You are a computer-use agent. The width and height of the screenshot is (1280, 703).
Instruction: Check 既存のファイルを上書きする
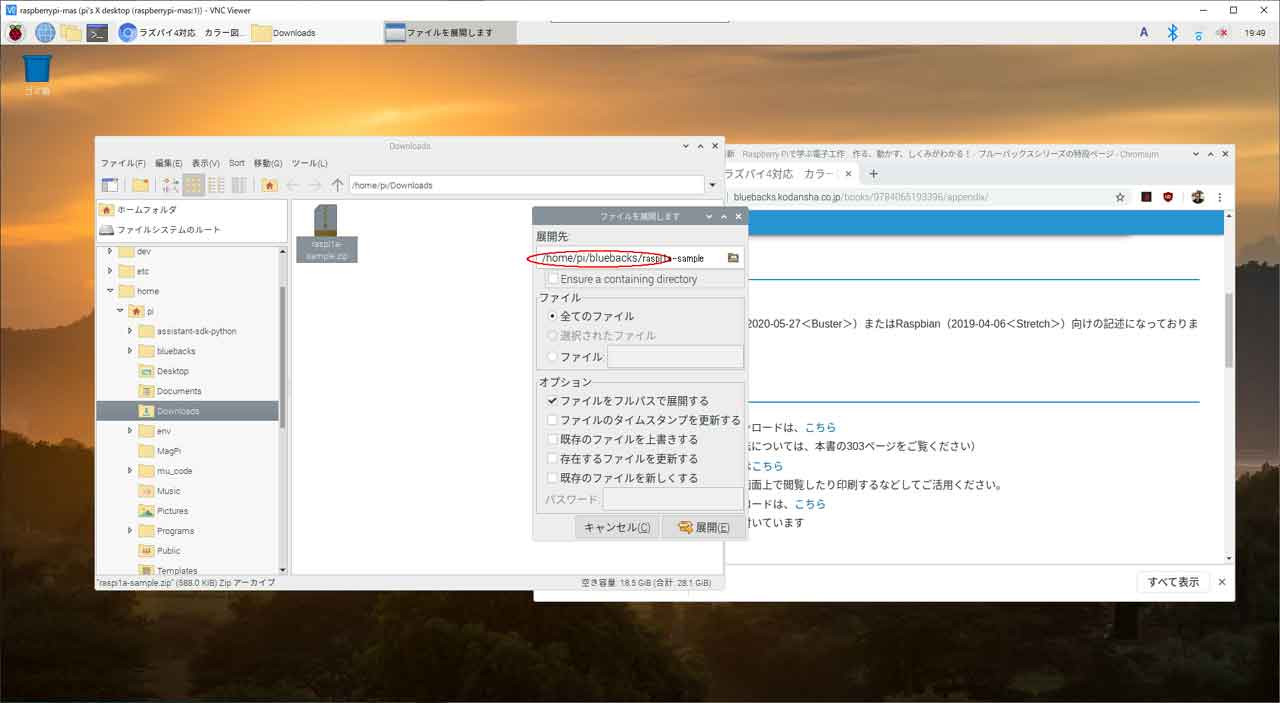(x=552, y=440)
